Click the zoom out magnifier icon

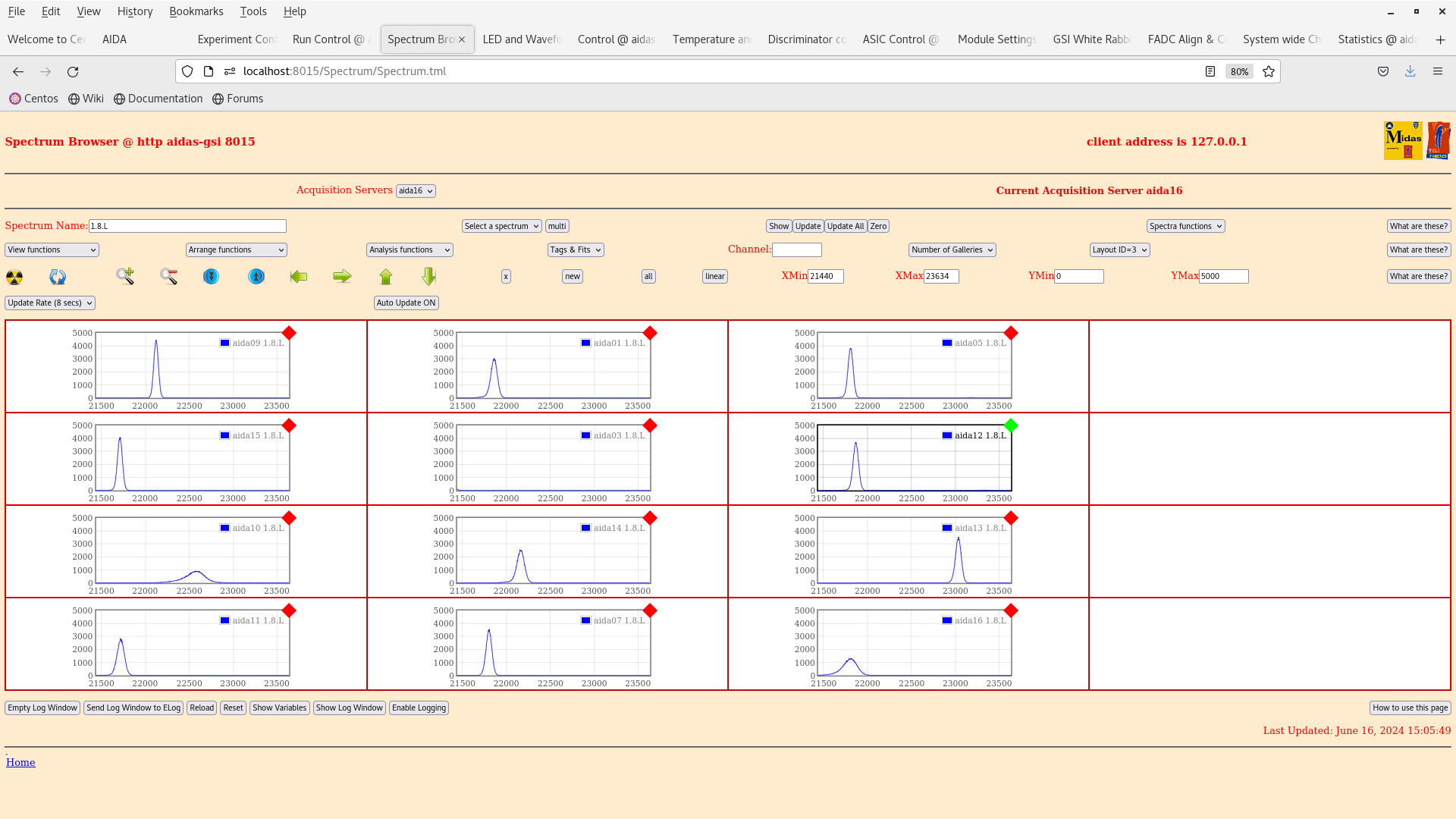point(168,277)
